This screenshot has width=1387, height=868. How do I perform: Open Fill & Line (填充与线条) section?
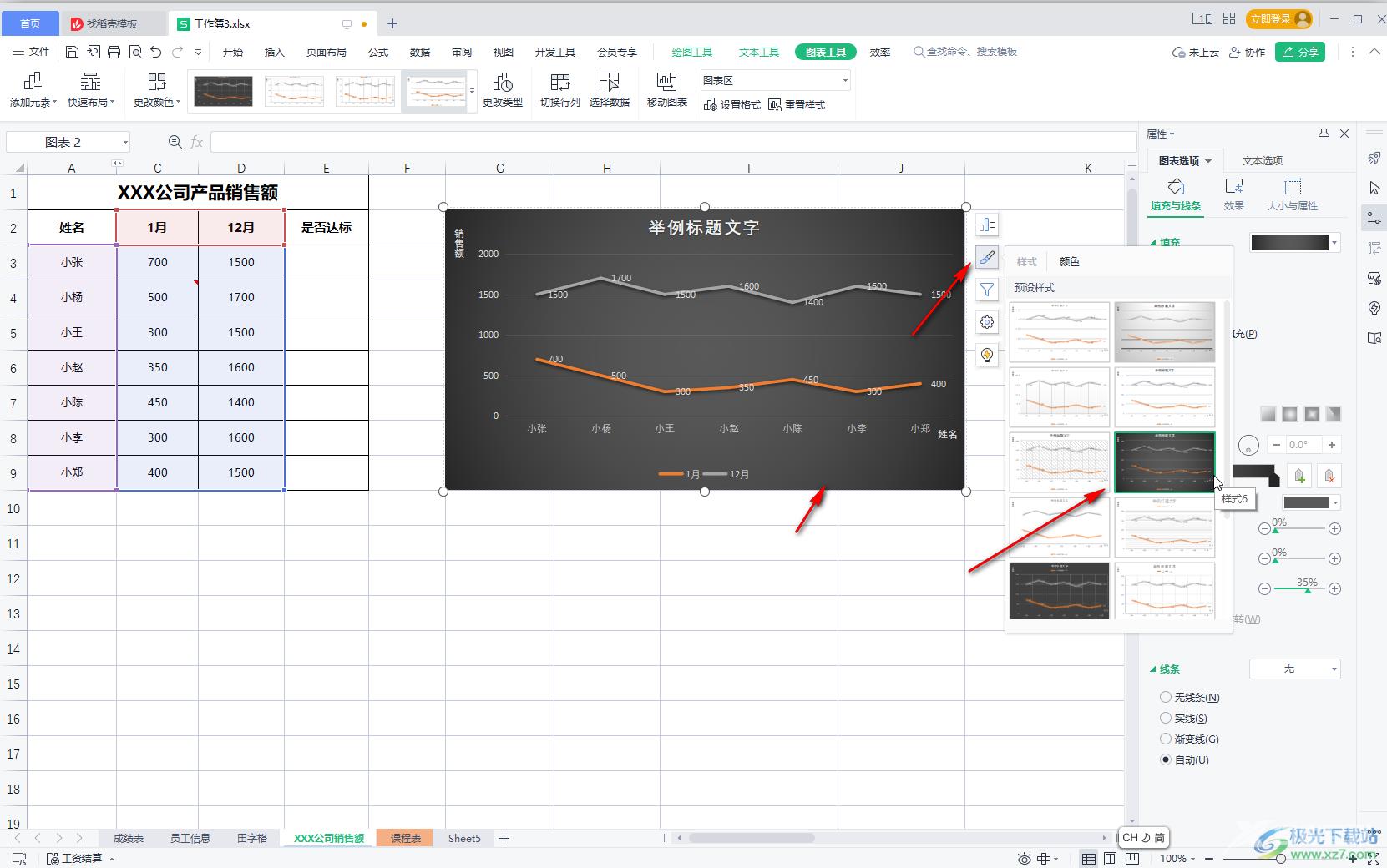pyautogui.click(x=1176, y=194)
